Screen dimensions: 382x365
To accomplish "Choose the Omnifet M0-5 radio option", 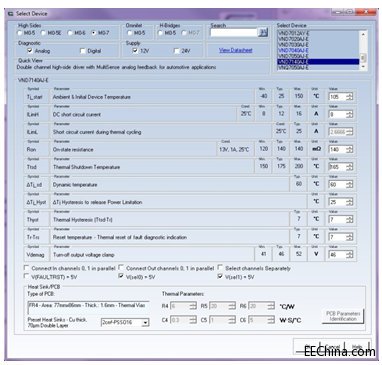I will pyautogui.click(x=129, y=33).
